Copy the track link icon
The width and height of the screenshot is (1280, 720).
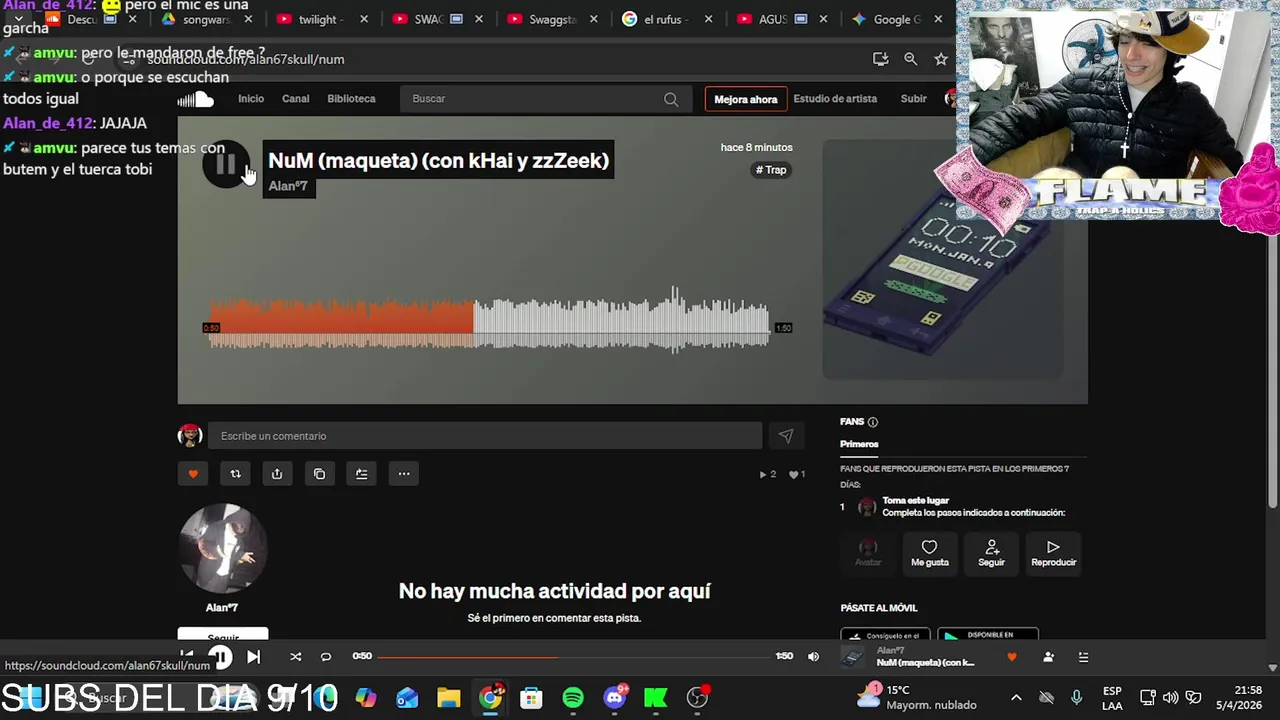click(319, 474)
